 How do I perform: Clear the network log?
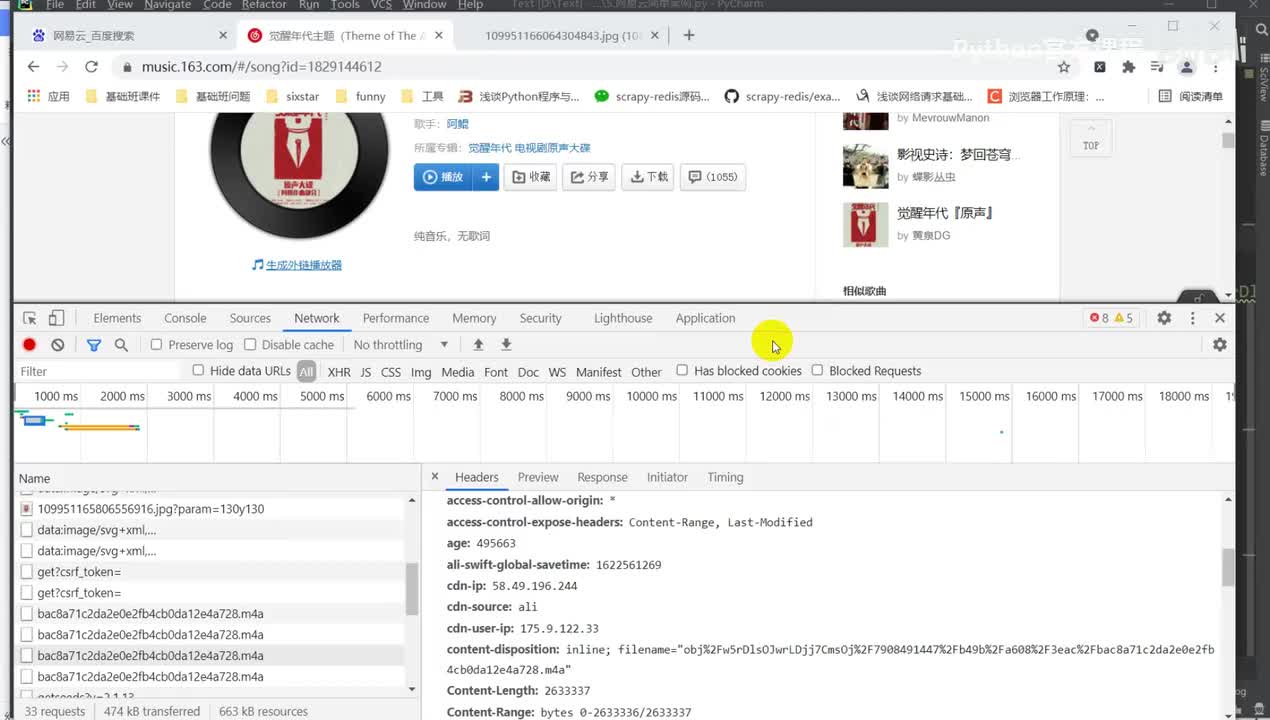58,345
